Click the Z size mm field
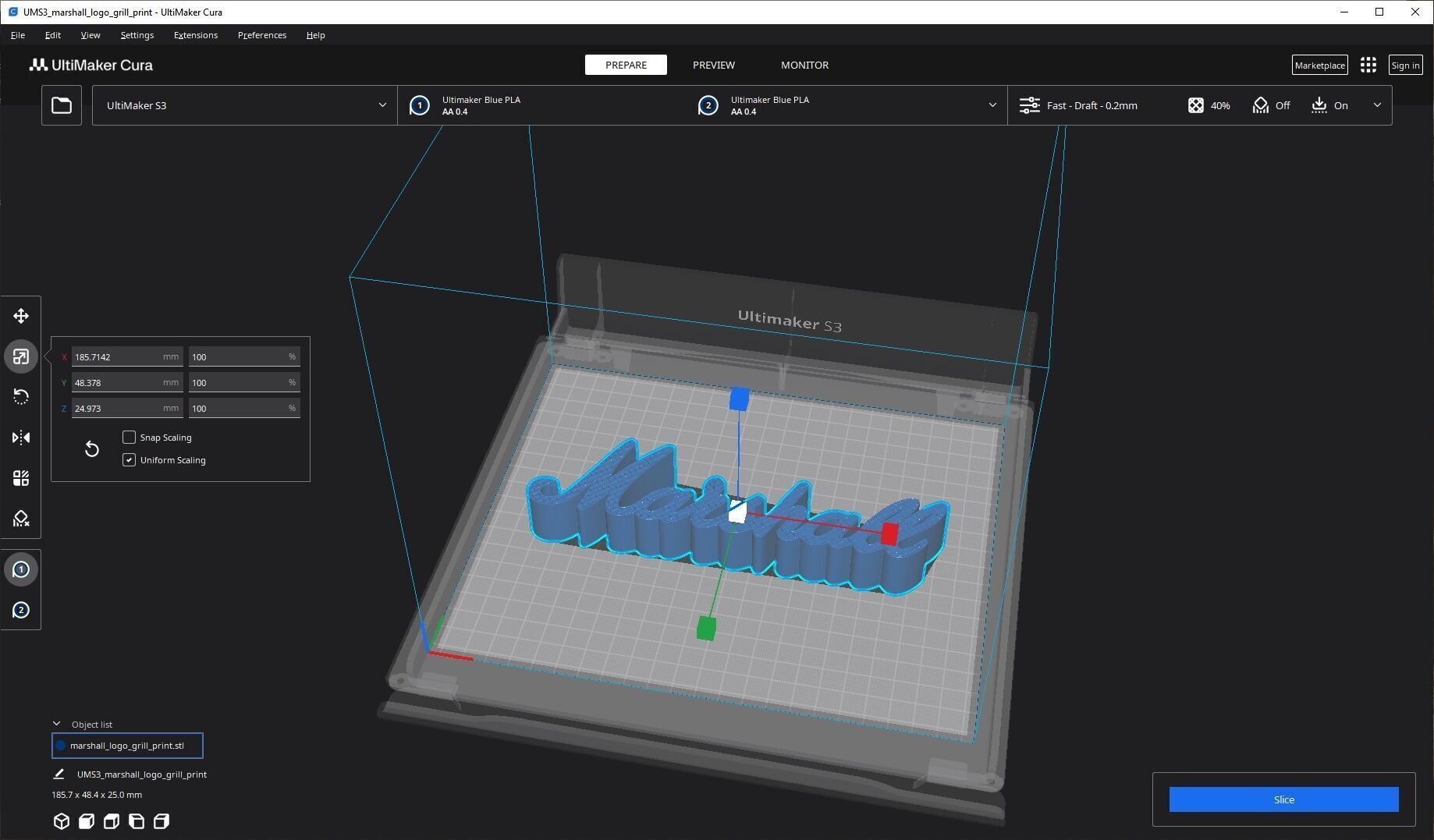Image resolution: width=1434 pixels, height=840 pixels. (x=127, y=408)
